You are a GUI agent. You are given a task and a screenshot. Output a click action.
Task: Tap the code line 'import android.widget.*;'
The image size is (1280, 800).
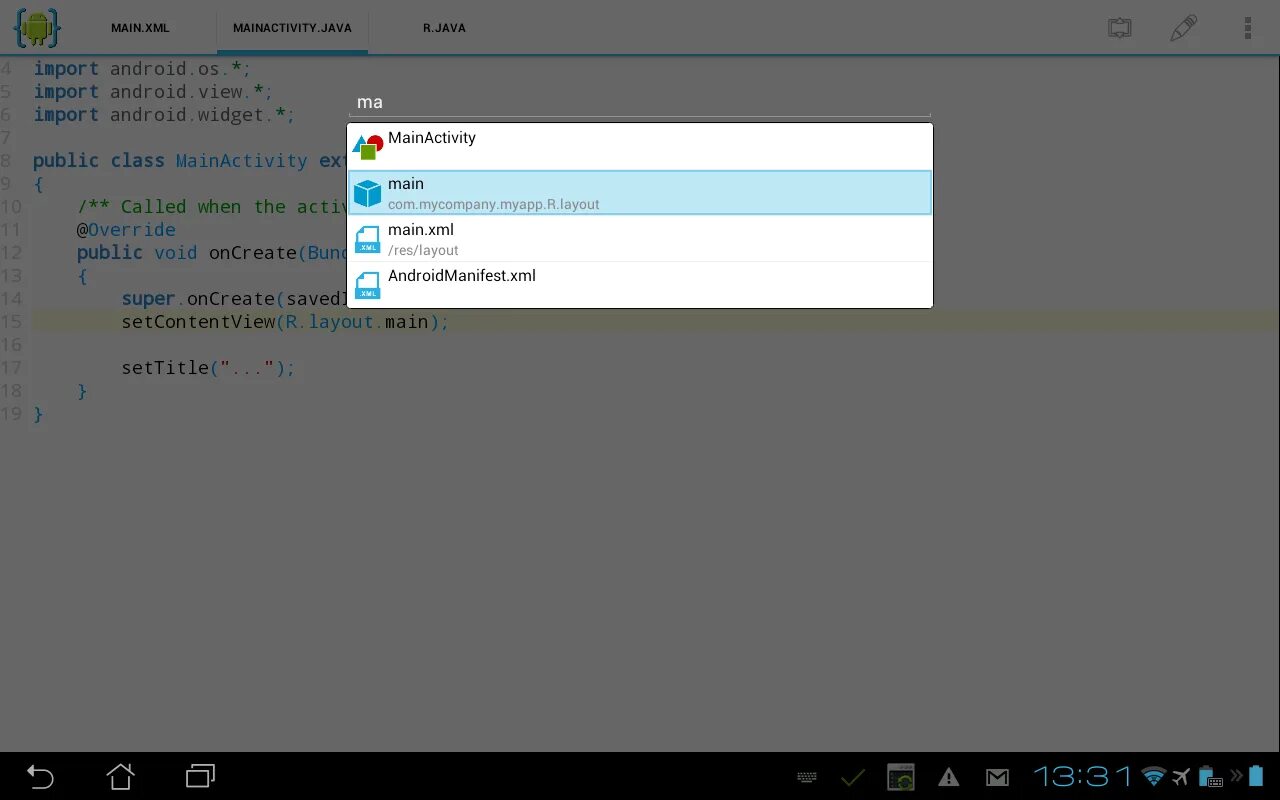pyautogui.click(x=164, y=115)
